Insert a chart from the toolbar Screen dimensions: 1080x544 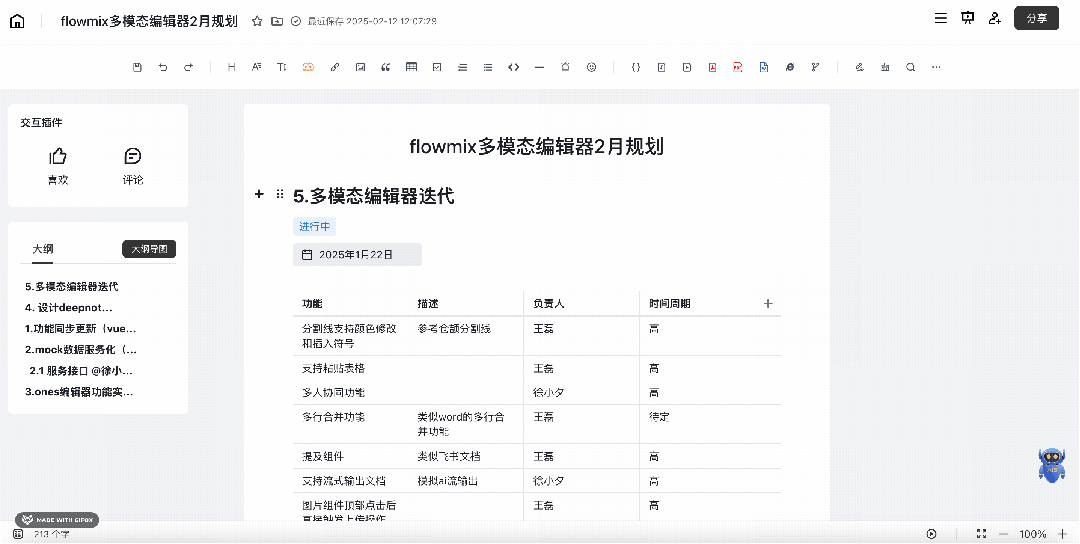click(885, 67)
